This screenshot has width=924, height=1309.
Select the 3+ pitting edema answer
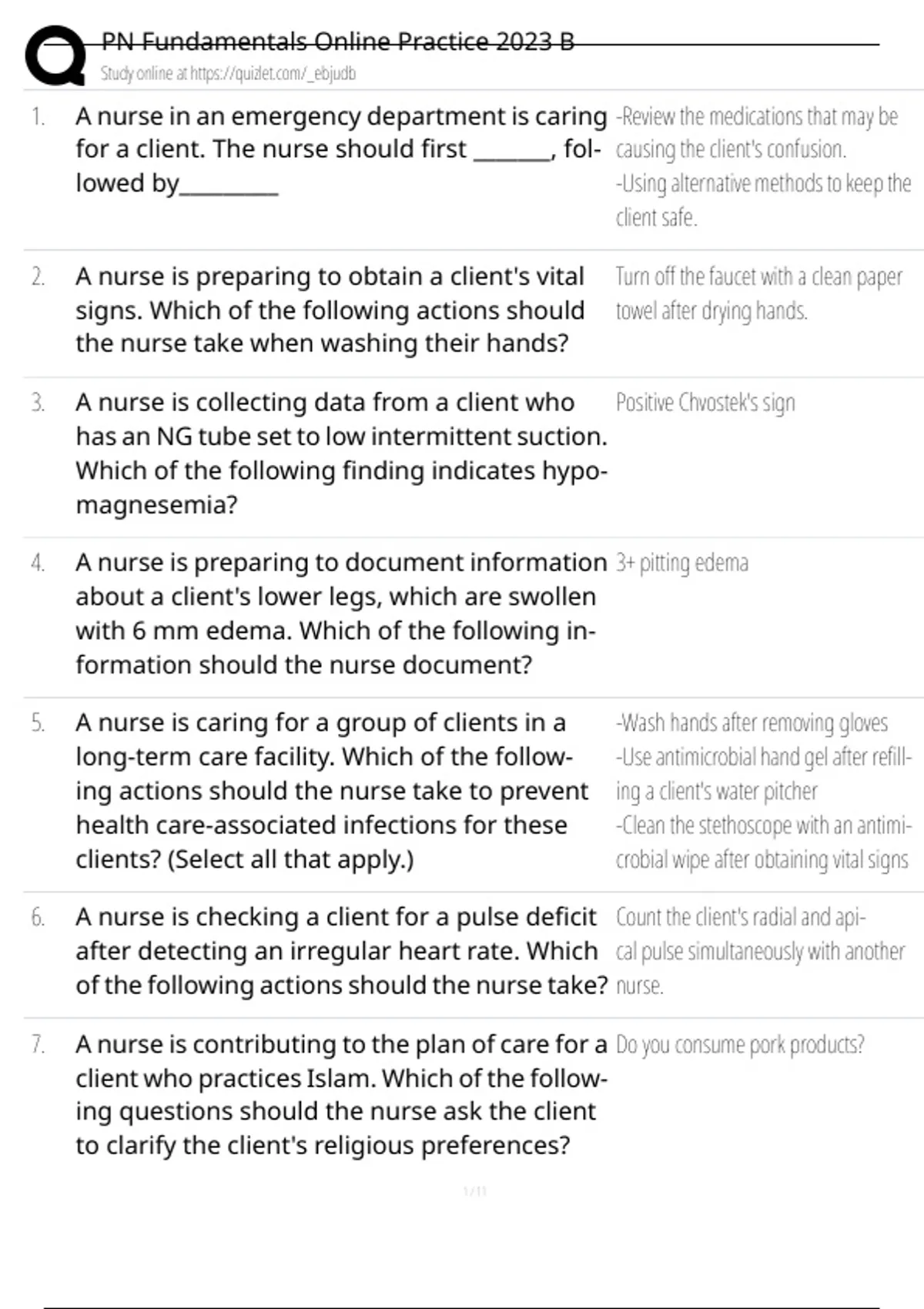pyautogui.click(x=681, y=563)
